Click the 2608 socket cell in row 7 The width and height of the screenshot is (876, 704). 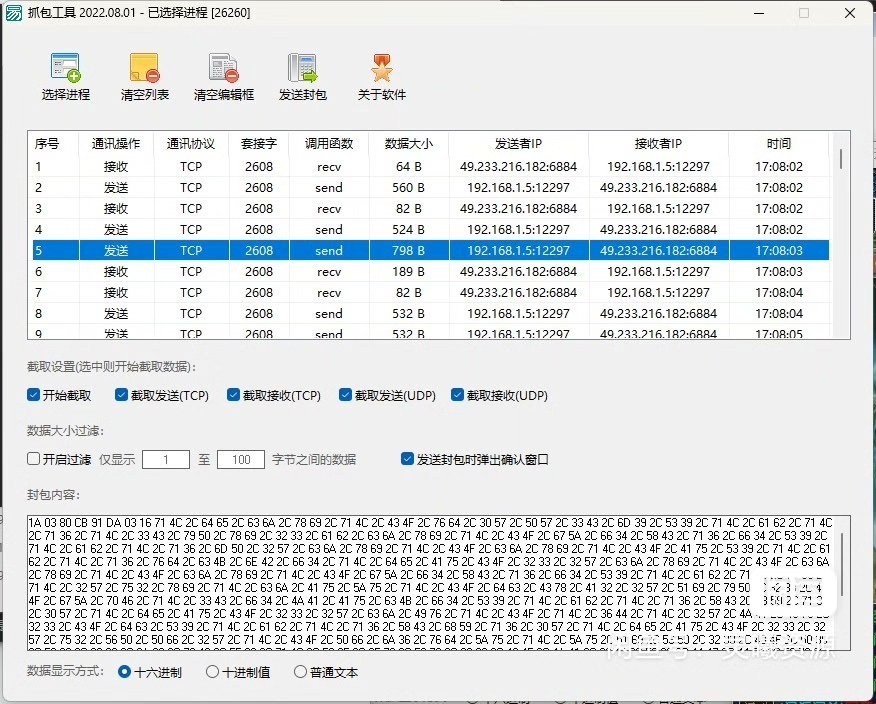(259, 292)
